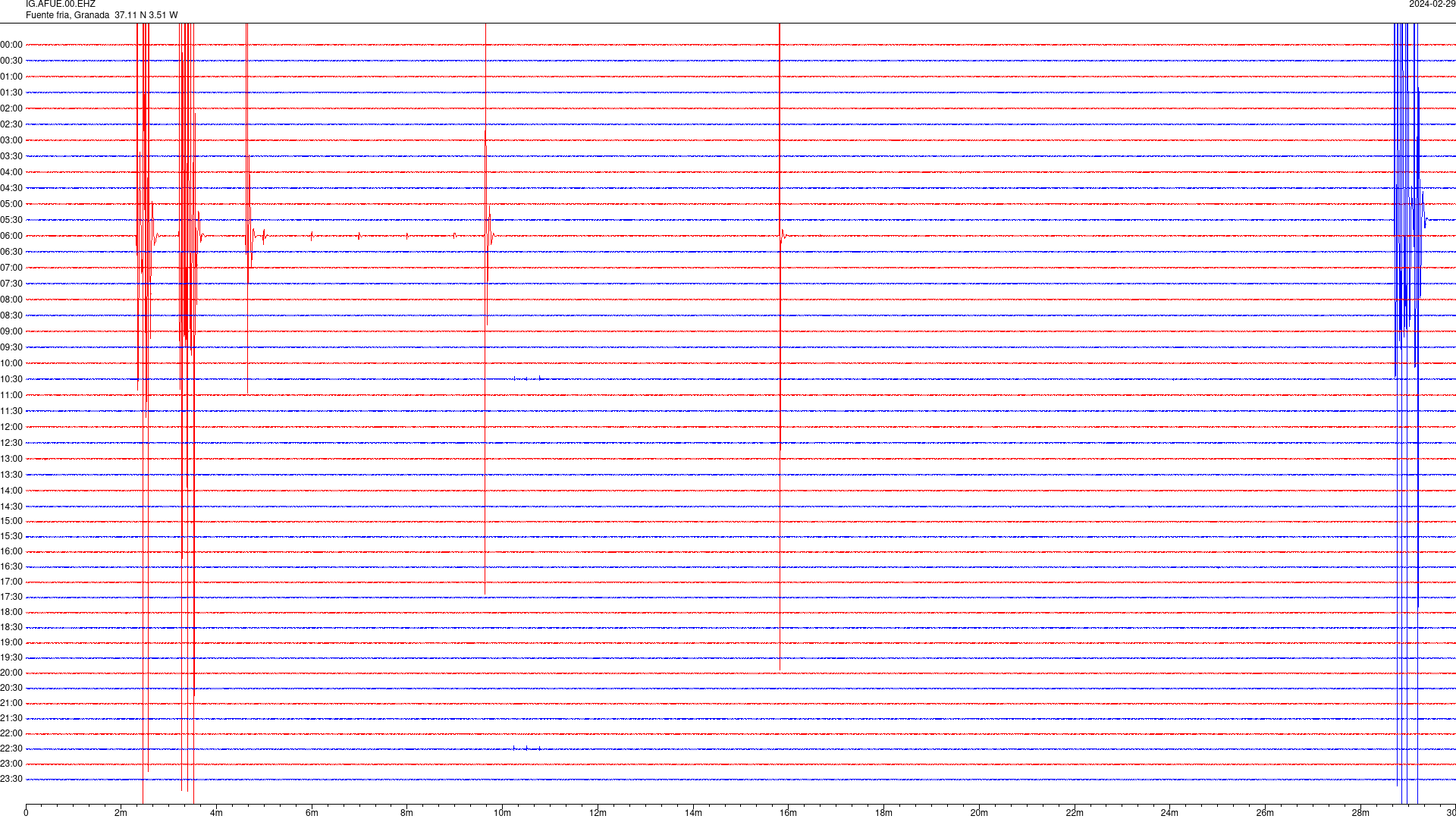Viewport: 1456px width, 819px height.
Task: Click the 6m mark on time axis
Action: pos(312,813)
